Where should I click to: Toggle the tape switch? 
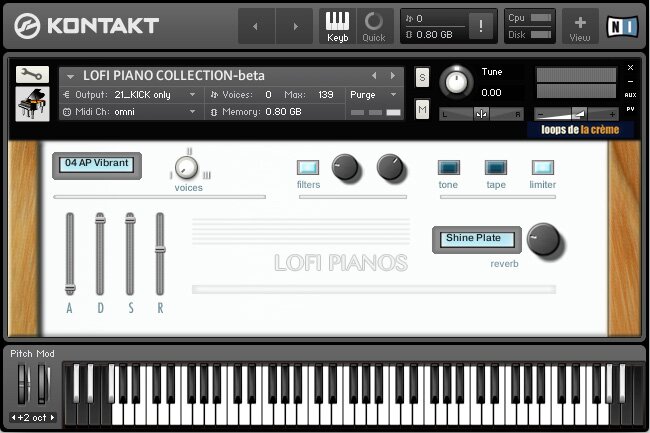pos(496,167)
